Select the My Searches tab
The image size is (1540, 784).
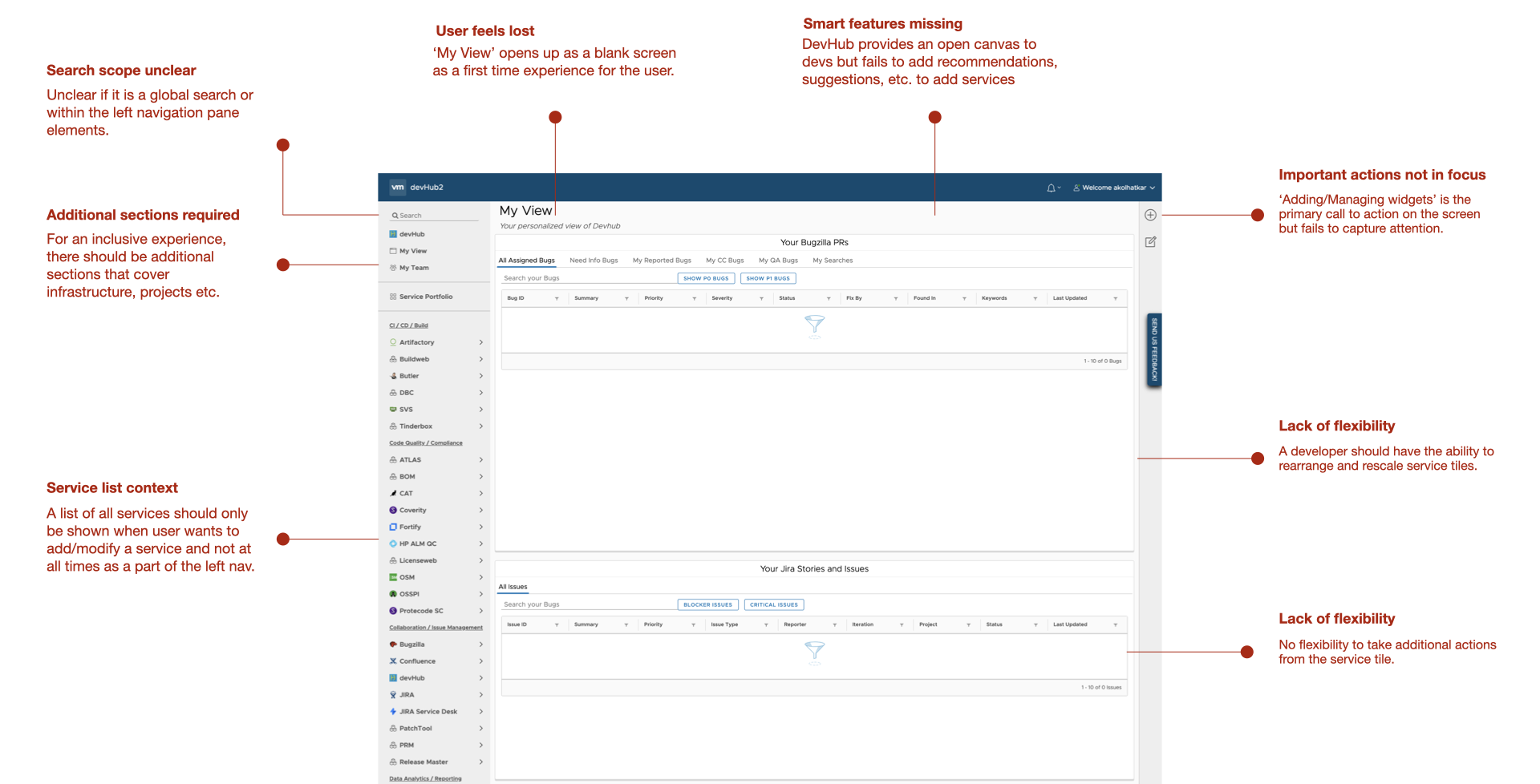[833, 260]
